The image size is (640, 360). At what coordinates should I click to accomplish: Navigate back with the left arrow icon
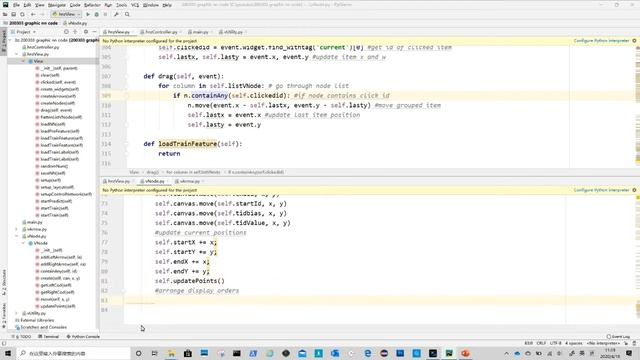click(x=33, y=14)
